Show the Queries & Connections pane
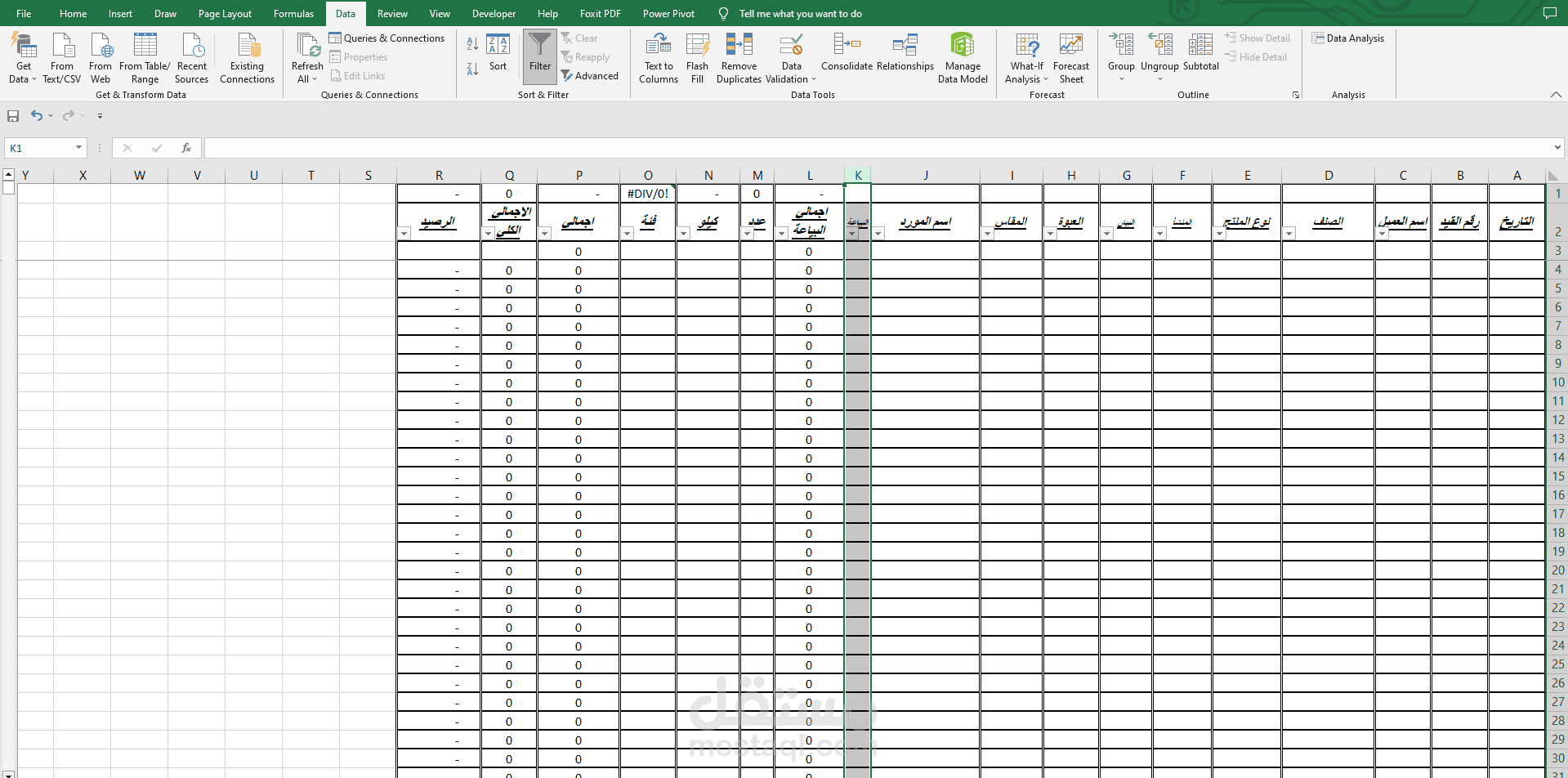Image resolution: width=1568 pixels, height=778 pixels. [386, 38]
